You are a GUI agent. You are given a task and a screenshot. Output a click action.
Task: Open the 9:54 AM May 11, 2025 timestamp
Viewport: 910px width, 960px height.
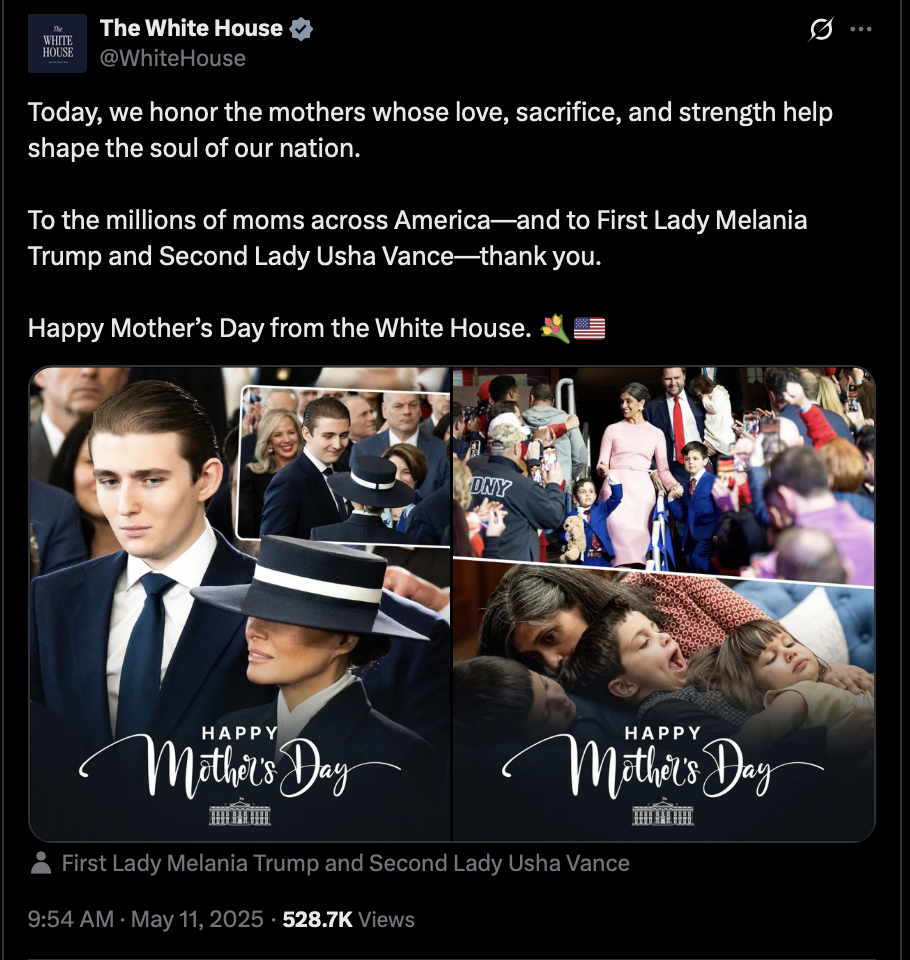click(x=146, y=919)
